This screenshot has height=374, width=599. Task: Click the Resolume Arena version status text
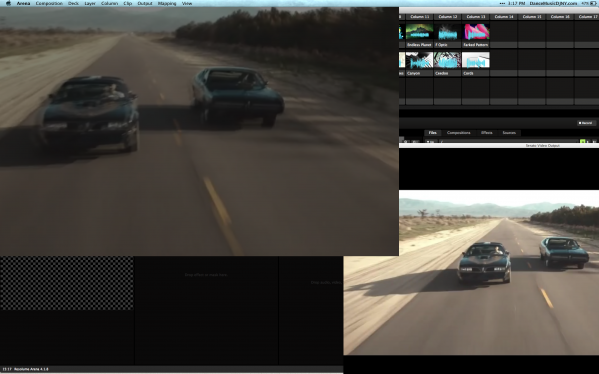[x=31, y=369]
